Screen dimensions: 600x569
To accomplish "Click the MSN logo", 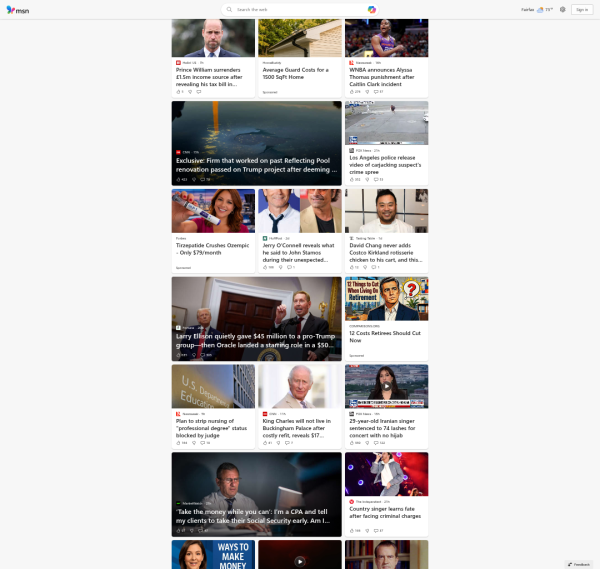I will pyautogui.click(x=18, y=10).
